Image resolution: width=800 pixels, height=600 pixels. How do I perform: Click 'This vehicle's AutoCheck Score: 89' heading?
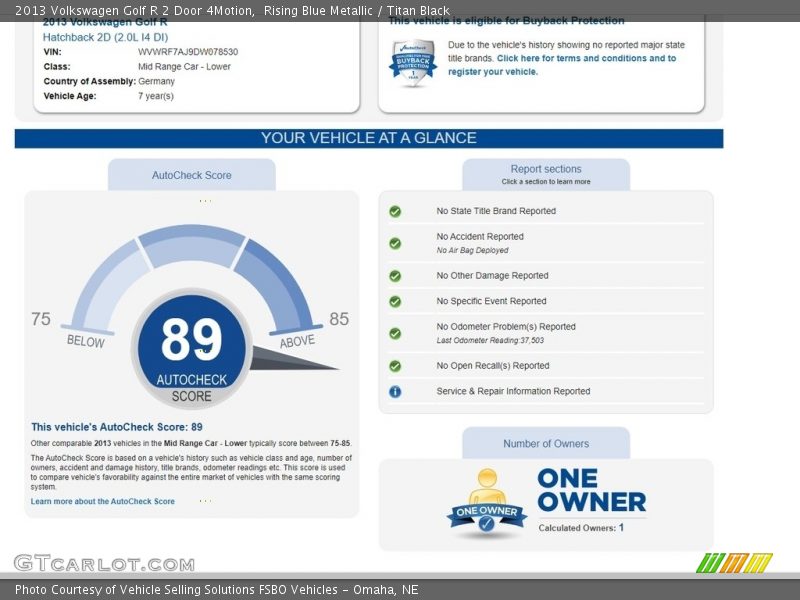pyautogui.click(x=117, y=427)
